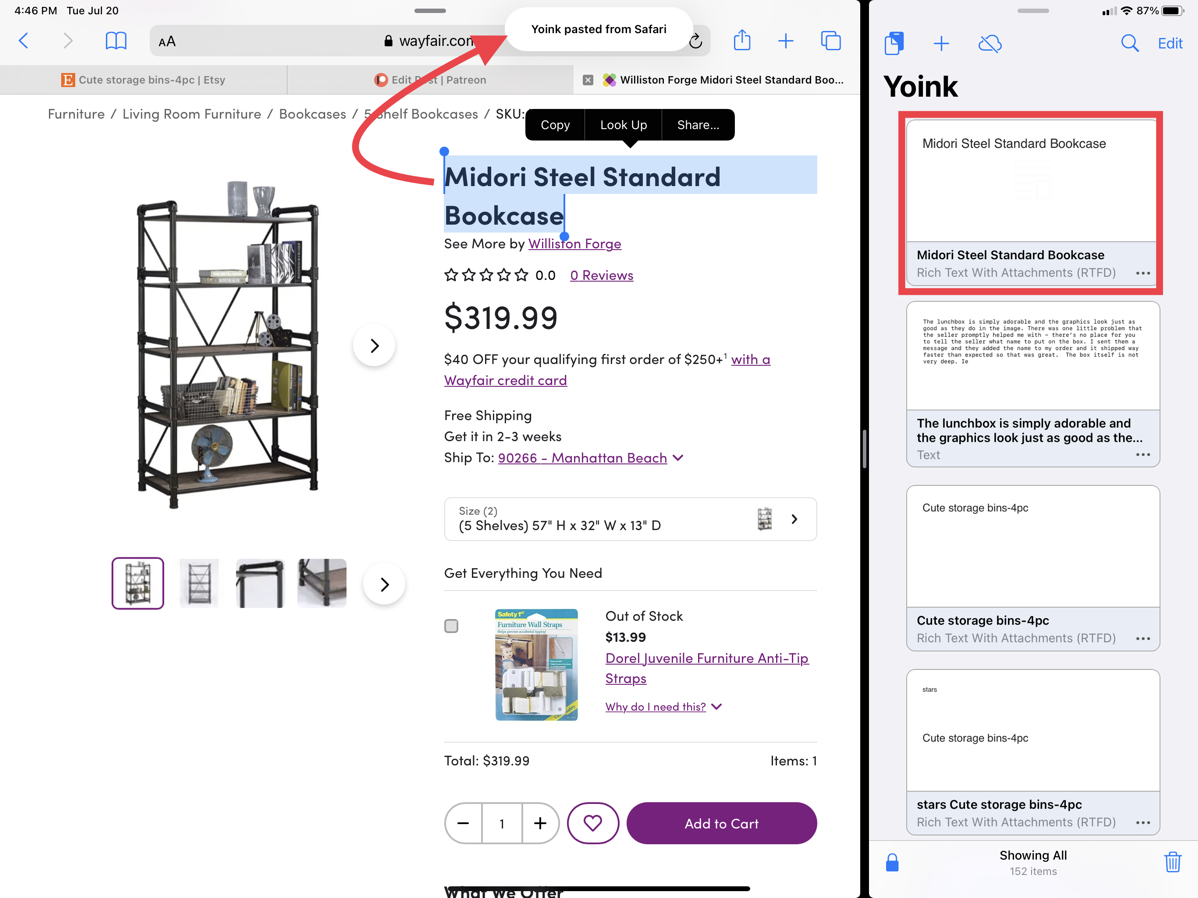Viewport: 1198px width, 898px height.
Task: Open Safari bookmarks book icon
Action: (116, 41)
